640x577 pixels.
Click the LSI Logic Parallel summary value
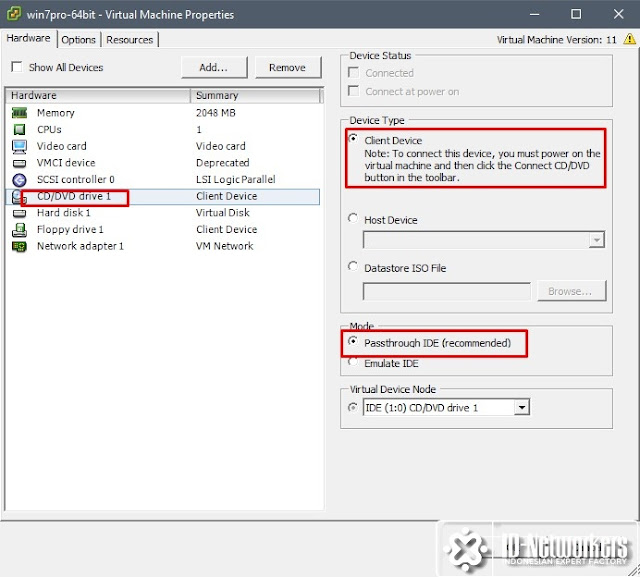[236, 180]
